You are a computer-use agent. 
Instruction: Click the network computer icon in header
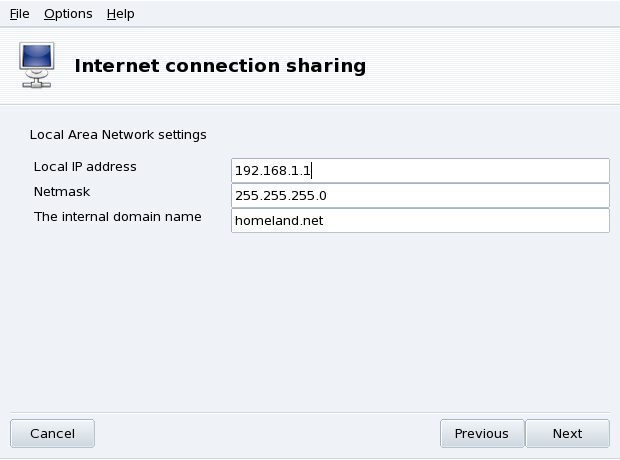click(x=37, y=65)
